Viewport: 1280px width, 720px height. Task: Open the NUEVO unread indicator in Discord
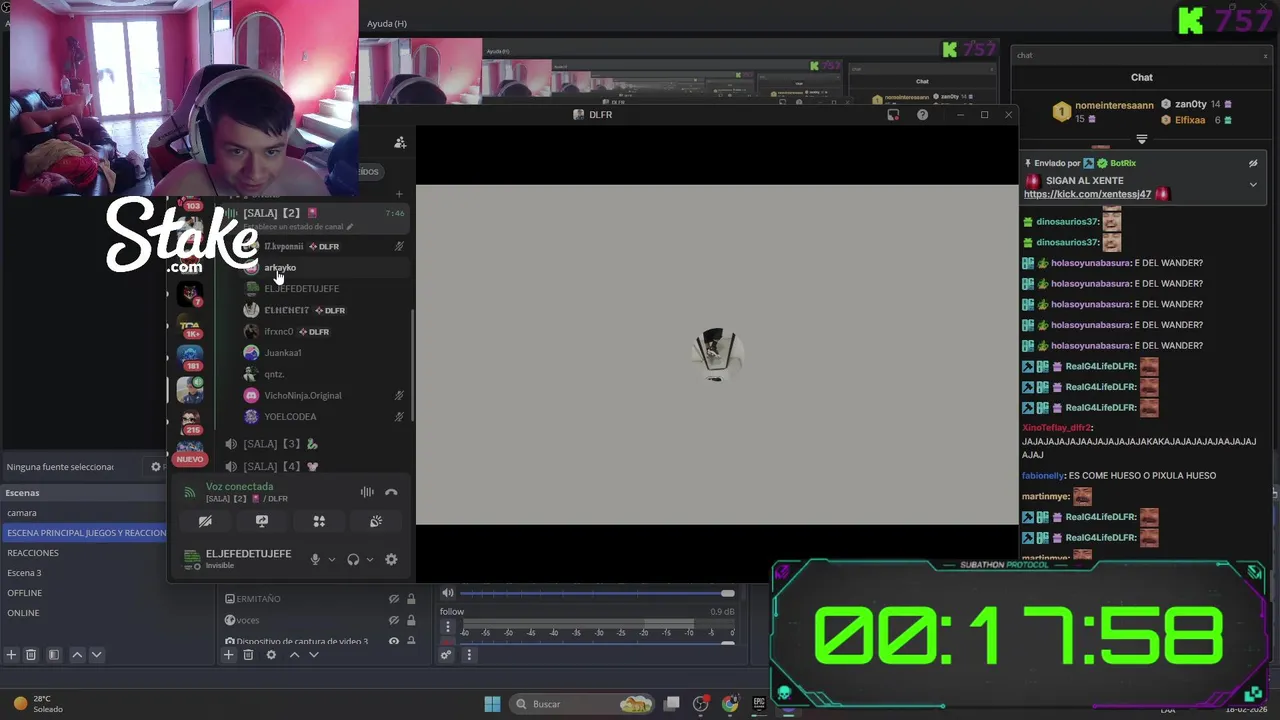[190, 459]
